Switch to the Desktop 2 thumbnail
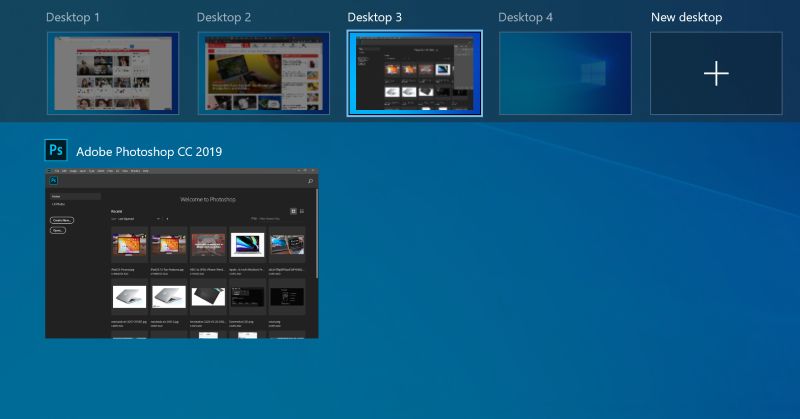 pos(264,73)
